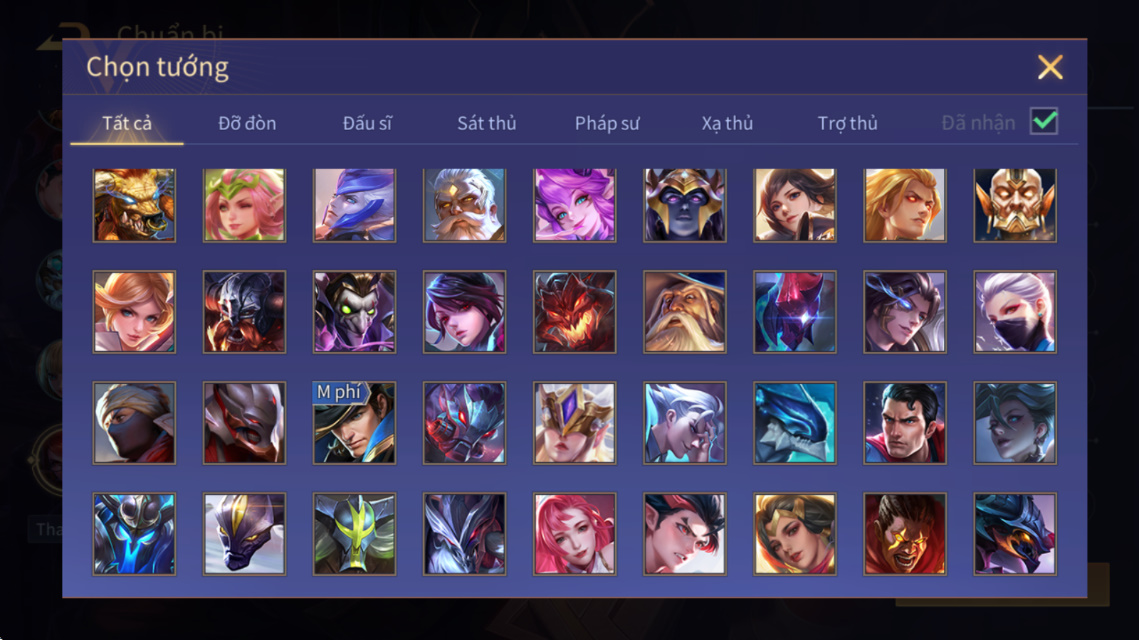The height and width of the screenshot is (640, 1139).
Task: View the "Trợ thủ" support tab
Action: [848, 123]
